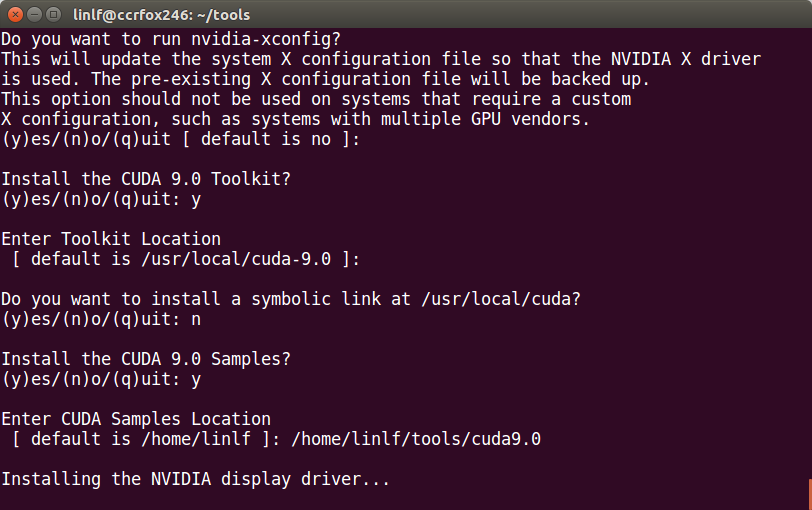Click the window title linlf@ccrfox246: ~/tools
The image size is (812, 510).
coord(162,15)
